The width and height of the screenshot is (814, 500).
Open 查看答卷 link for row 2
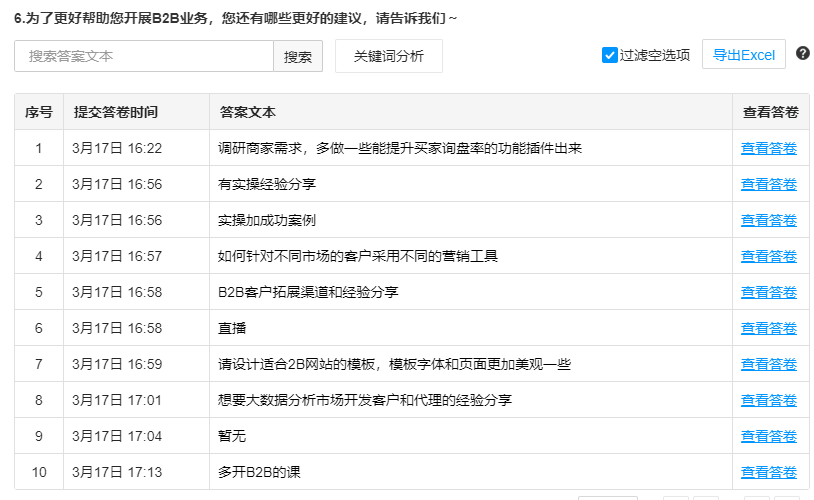click(x=769, y=184)
